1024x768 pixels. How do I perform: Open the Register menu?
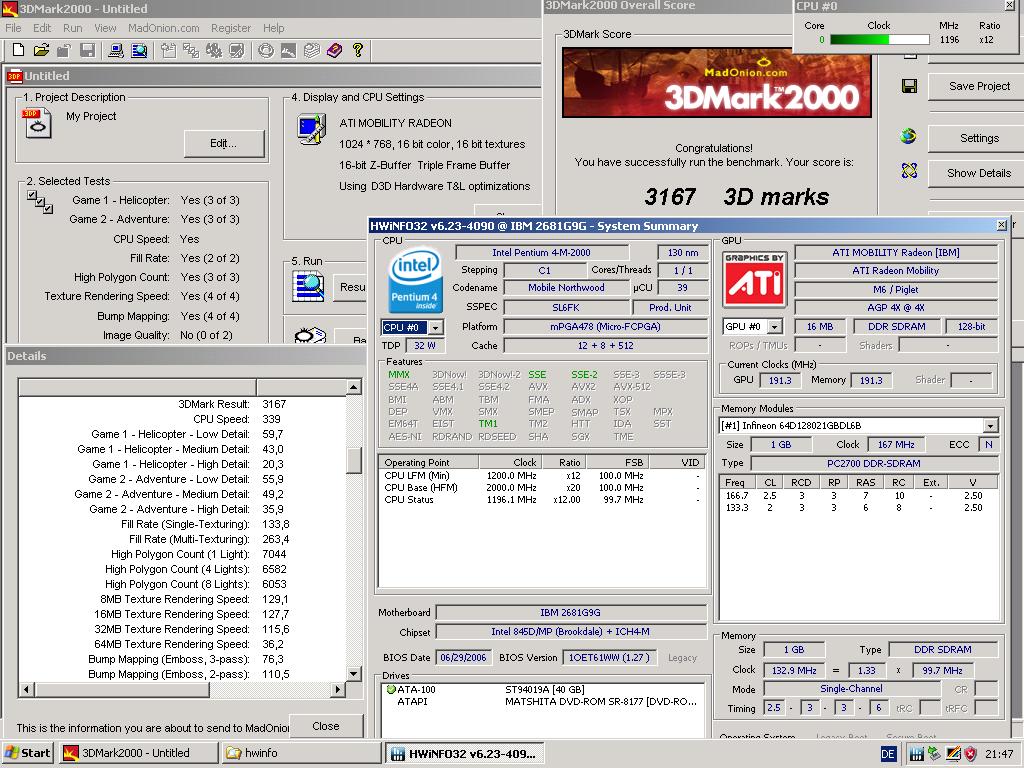(x=231, y=28)
